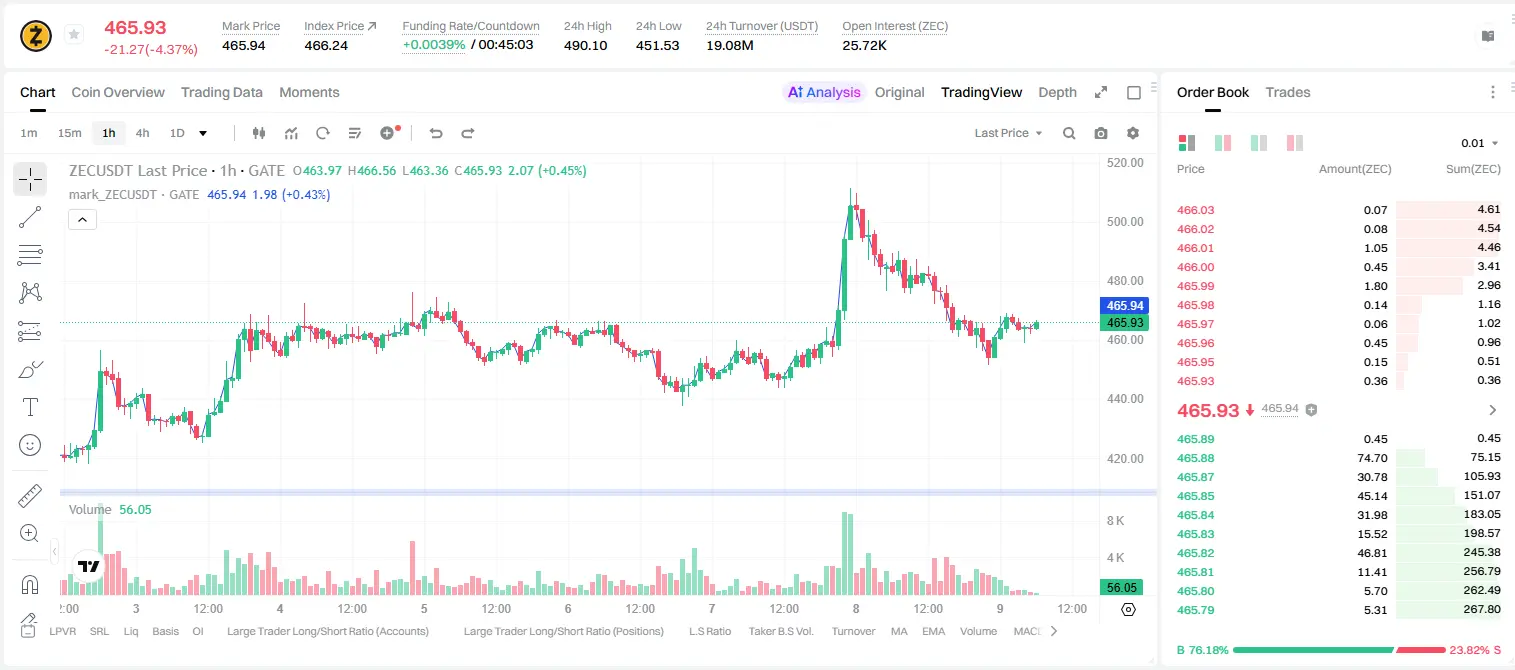Undo the last chart action
The height and width of the screenshot is (670, 1515).
(x=435, y=133)
